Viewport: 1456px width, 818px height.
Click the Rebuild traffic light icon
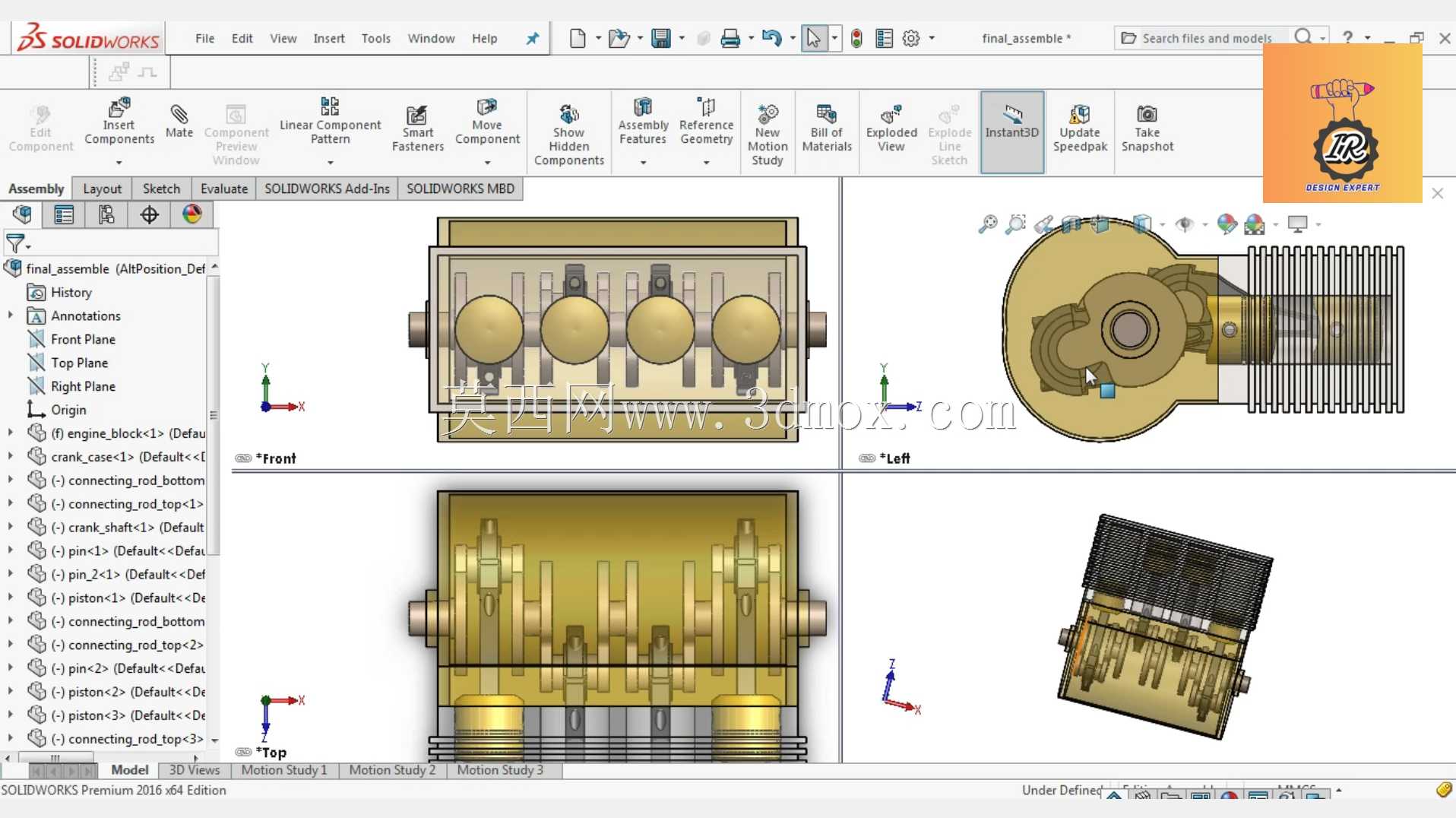(x=856, y=38)
